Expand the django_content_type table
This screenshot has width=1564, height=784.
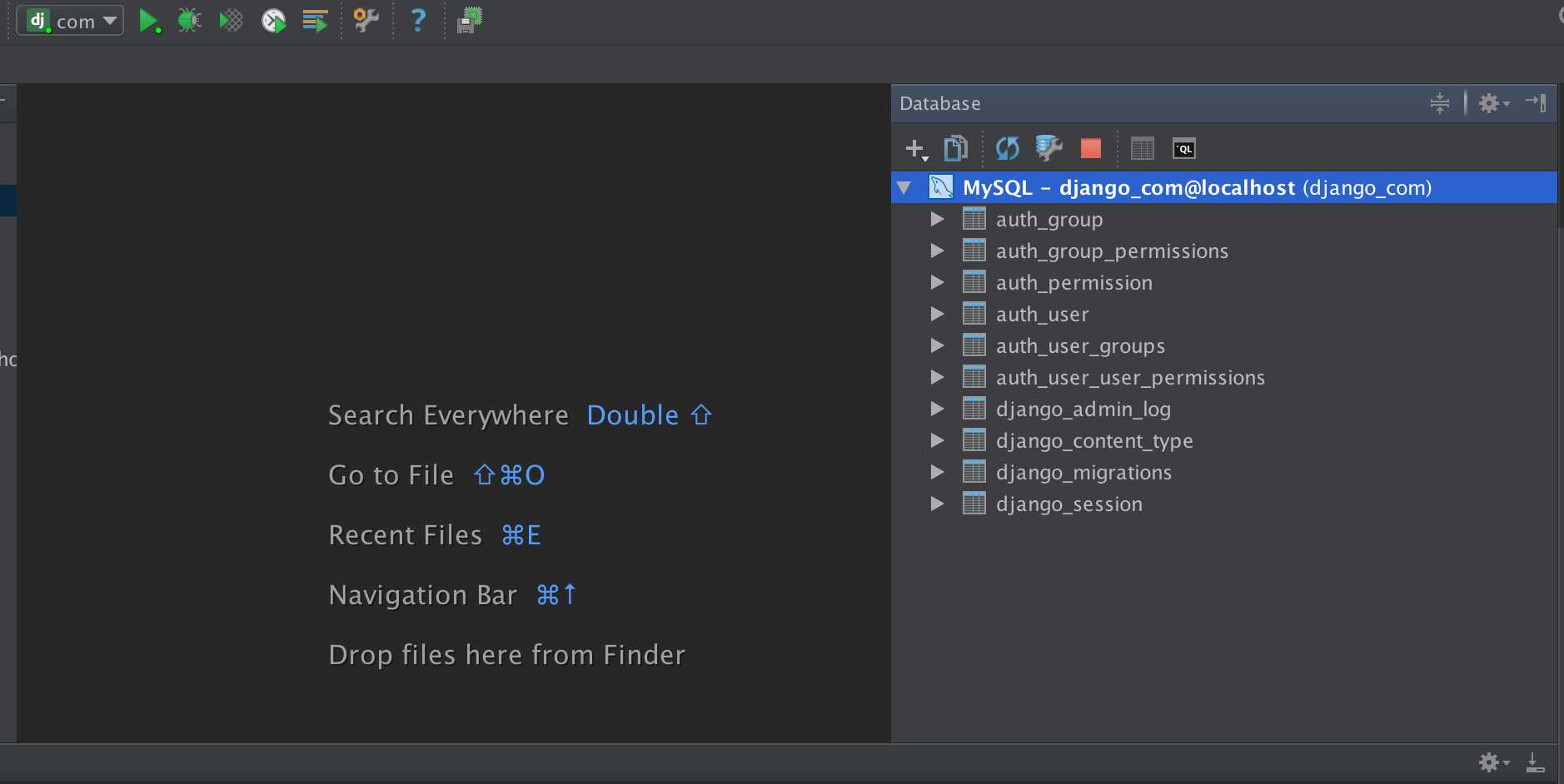[x=937, y=440]
